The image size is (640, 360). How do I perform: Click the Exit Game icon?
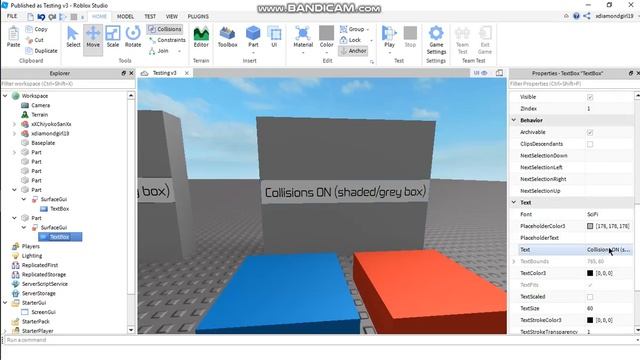[485, 40]
